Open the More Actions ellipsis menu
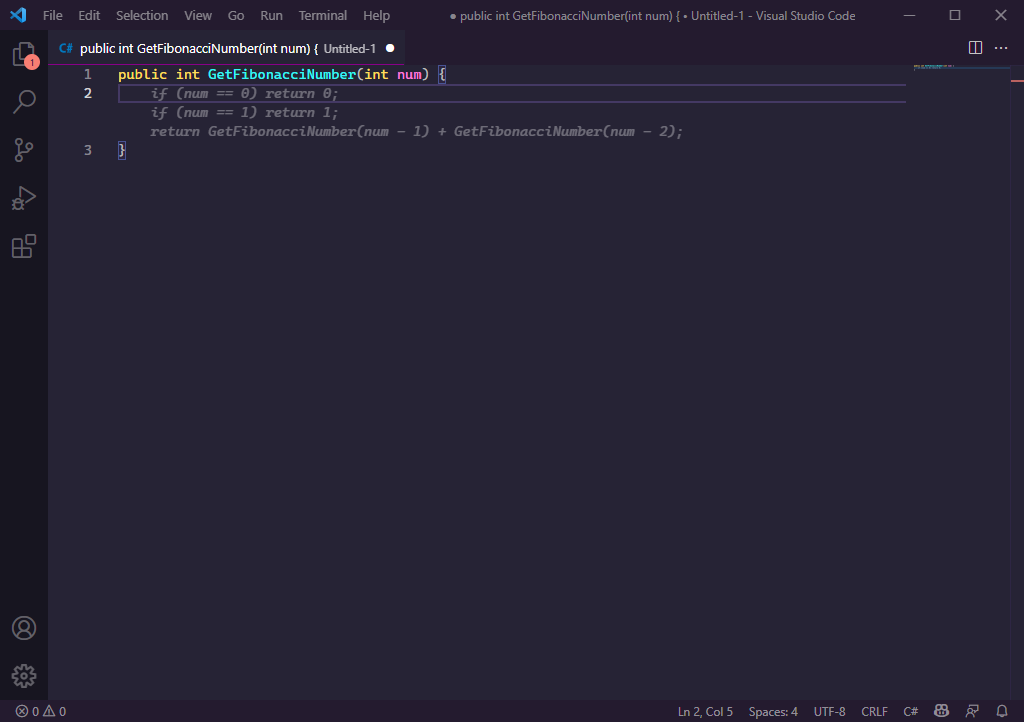Screen dimensions: 1024x722 (1001, 48)
